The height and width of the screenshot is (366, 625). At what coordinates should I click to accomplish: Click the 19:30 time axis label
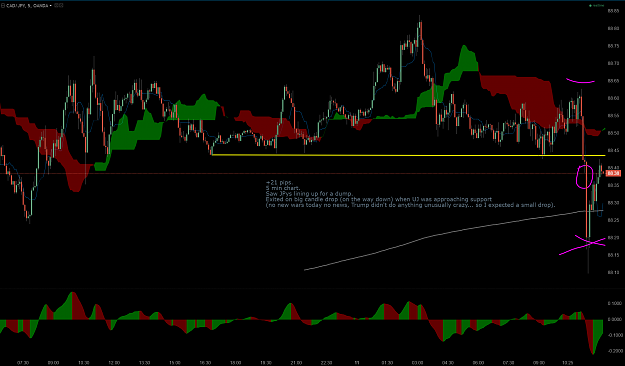pyautogui.click(x=266, y=363)
